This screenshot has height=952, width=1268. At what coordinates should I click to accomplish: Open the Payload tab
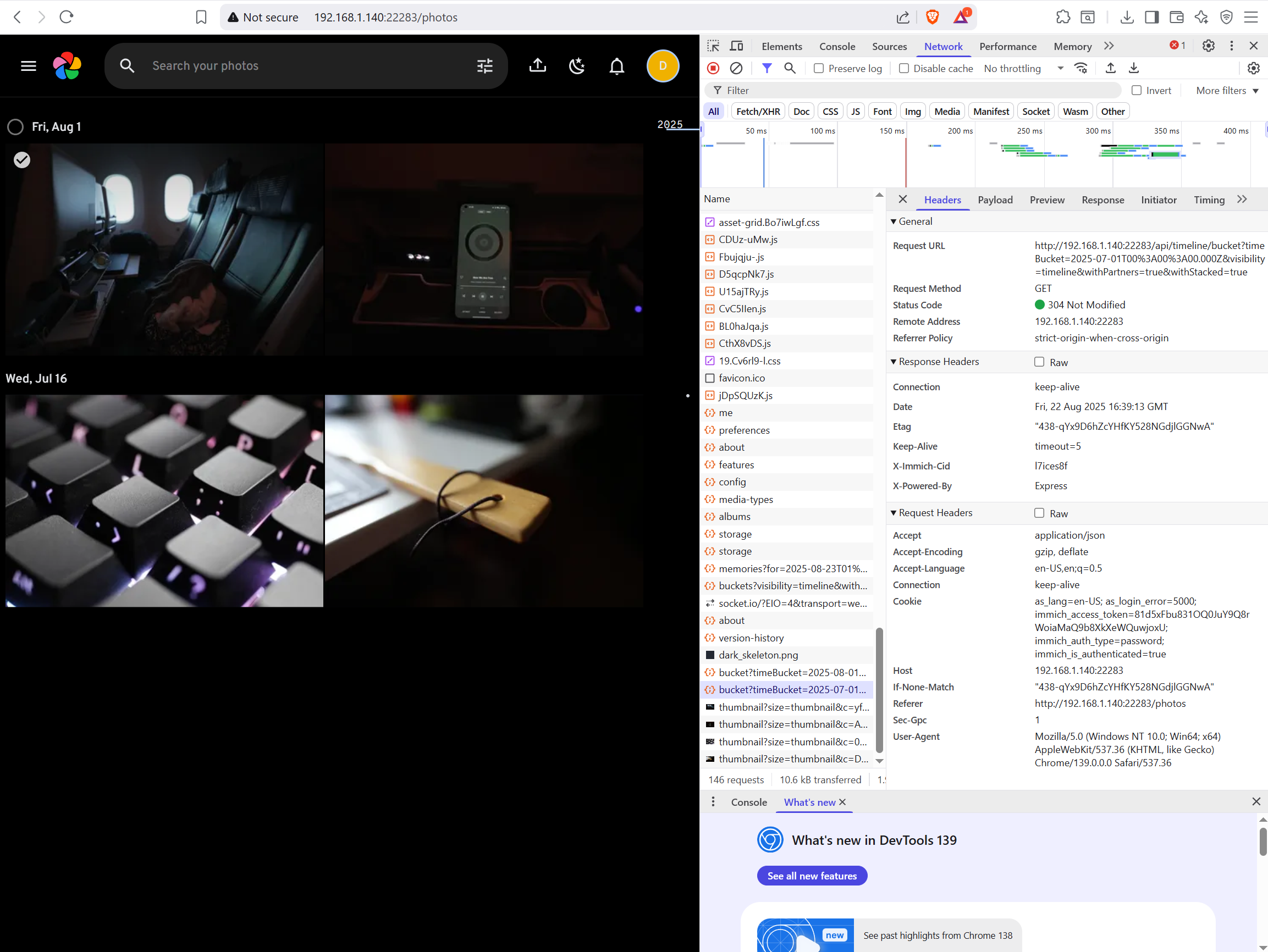click(x=995, y=200)
